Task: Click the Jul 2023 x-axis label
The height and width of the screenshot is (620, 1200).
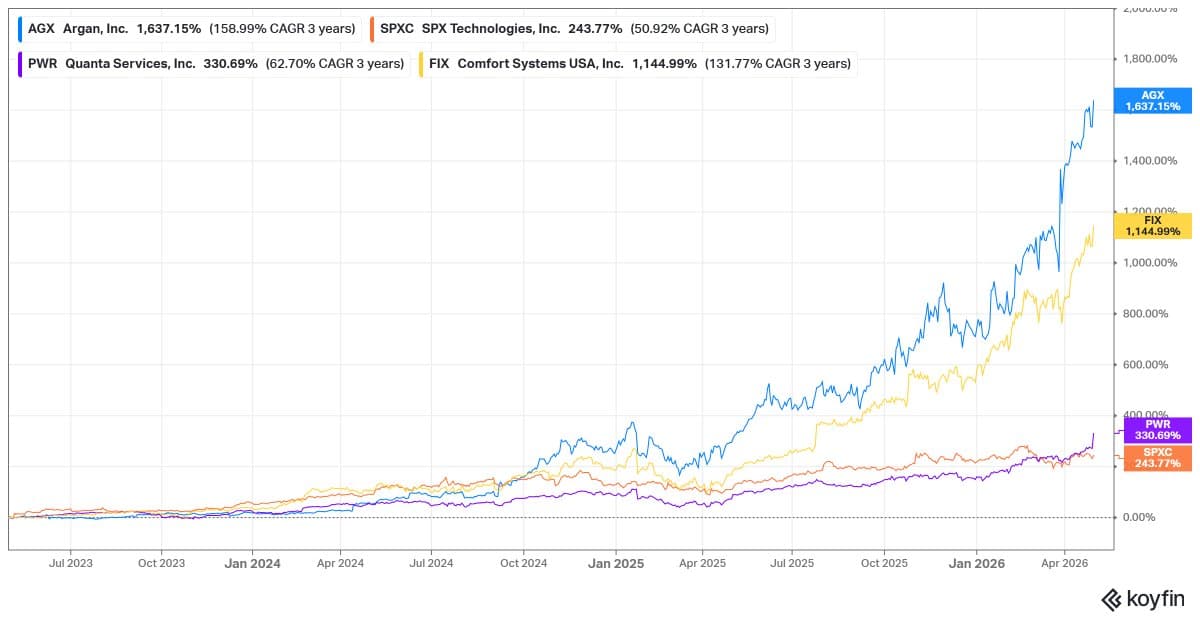Action: pos(70,563)
